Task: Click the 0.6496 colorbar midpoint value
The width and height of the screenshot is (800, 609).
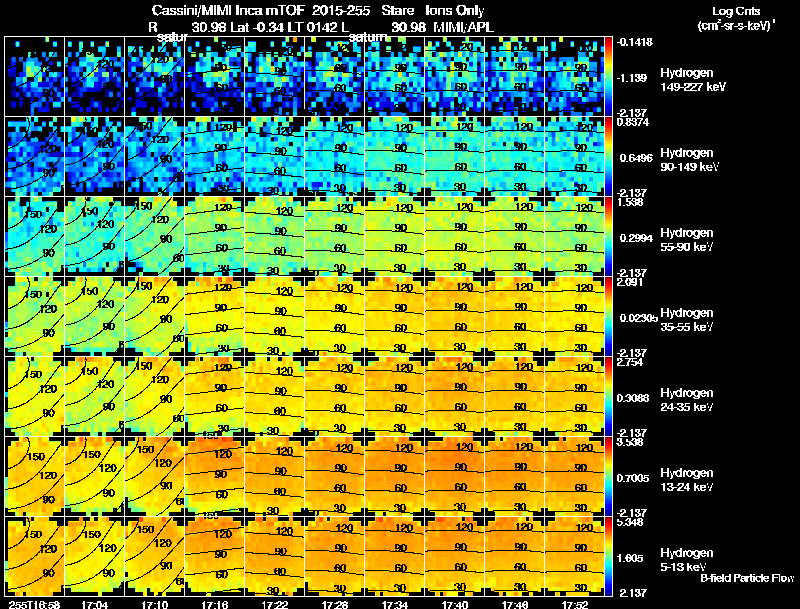Action: pos(636,158)
